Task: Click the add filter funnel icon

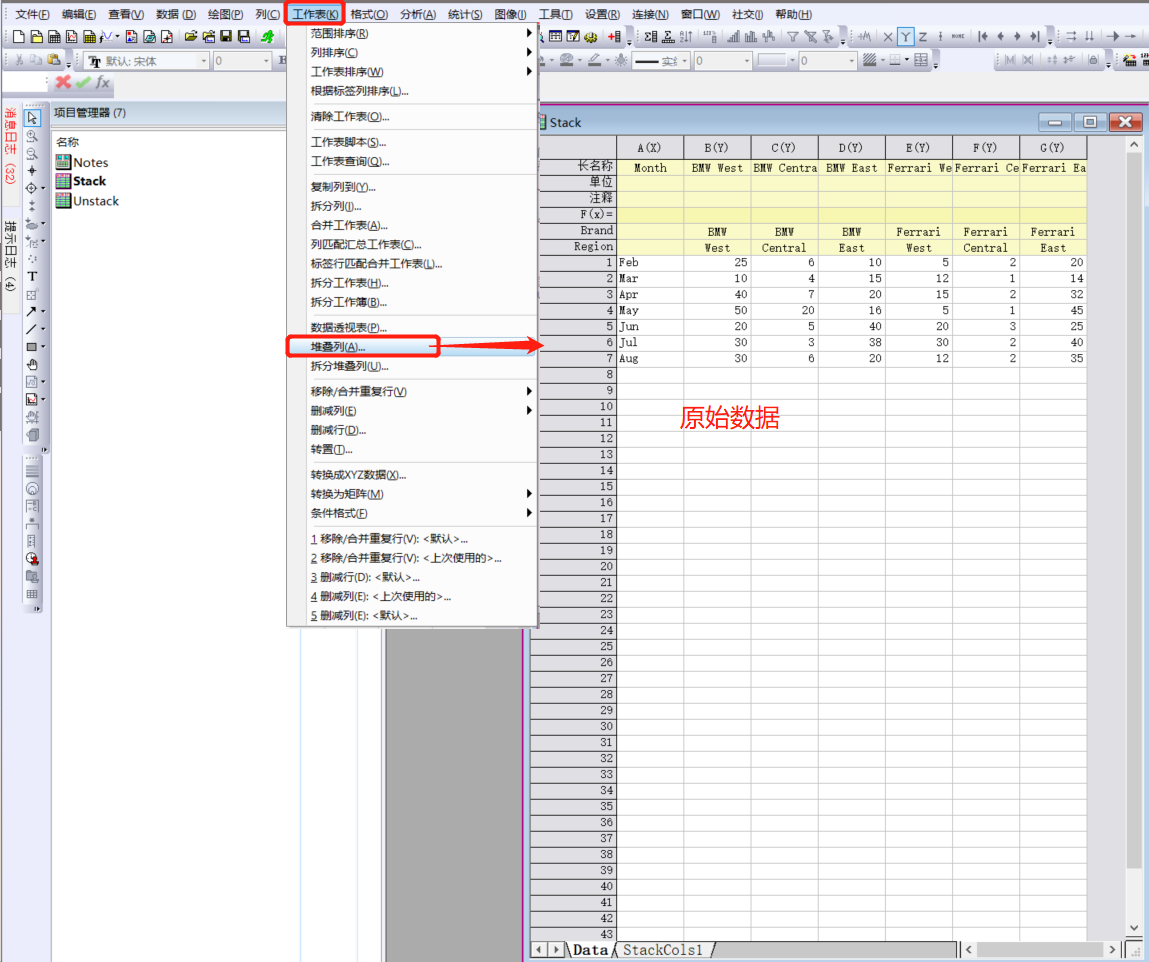Action: pos(792,36)
